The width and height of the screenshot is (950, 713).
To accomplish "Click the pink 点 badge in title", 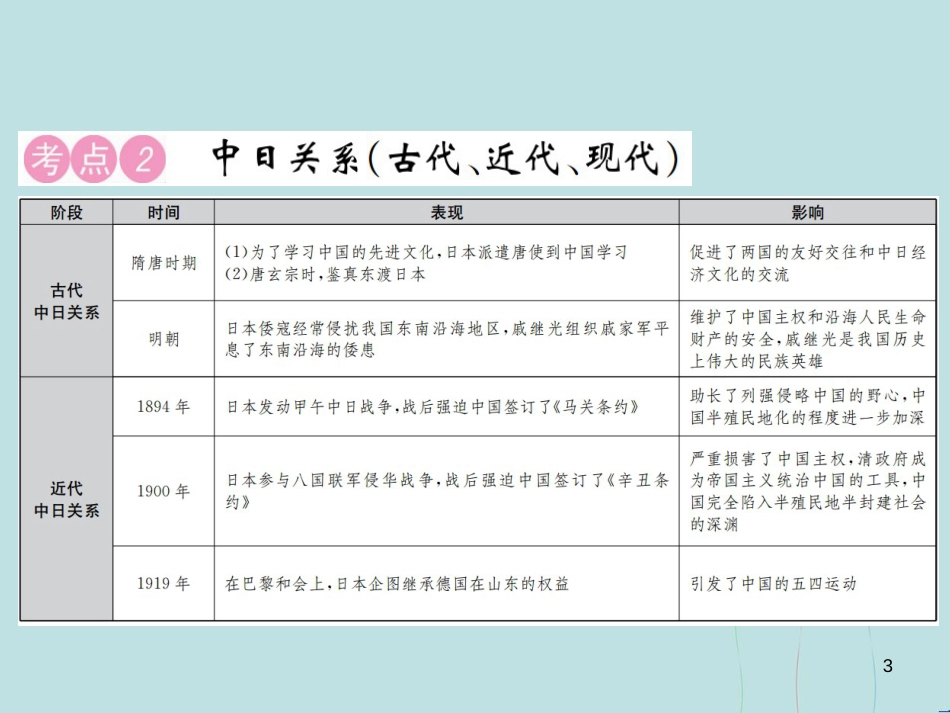I will tap(95, 159).
